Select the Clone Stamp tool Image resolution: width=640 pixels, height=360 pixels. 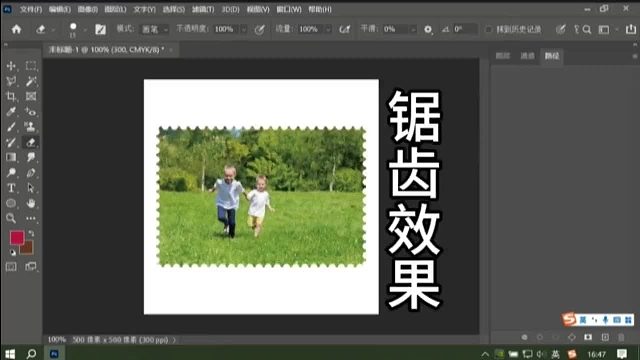(31, 127)
